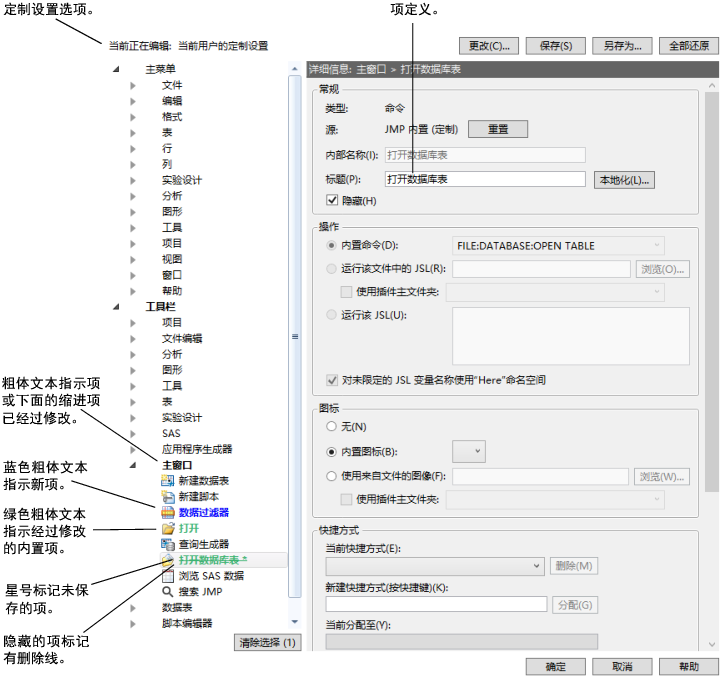Select 项目 under the 工具栏 node
Image resolution: width=727 pixels, height=684 pixels.
[172, 322]
